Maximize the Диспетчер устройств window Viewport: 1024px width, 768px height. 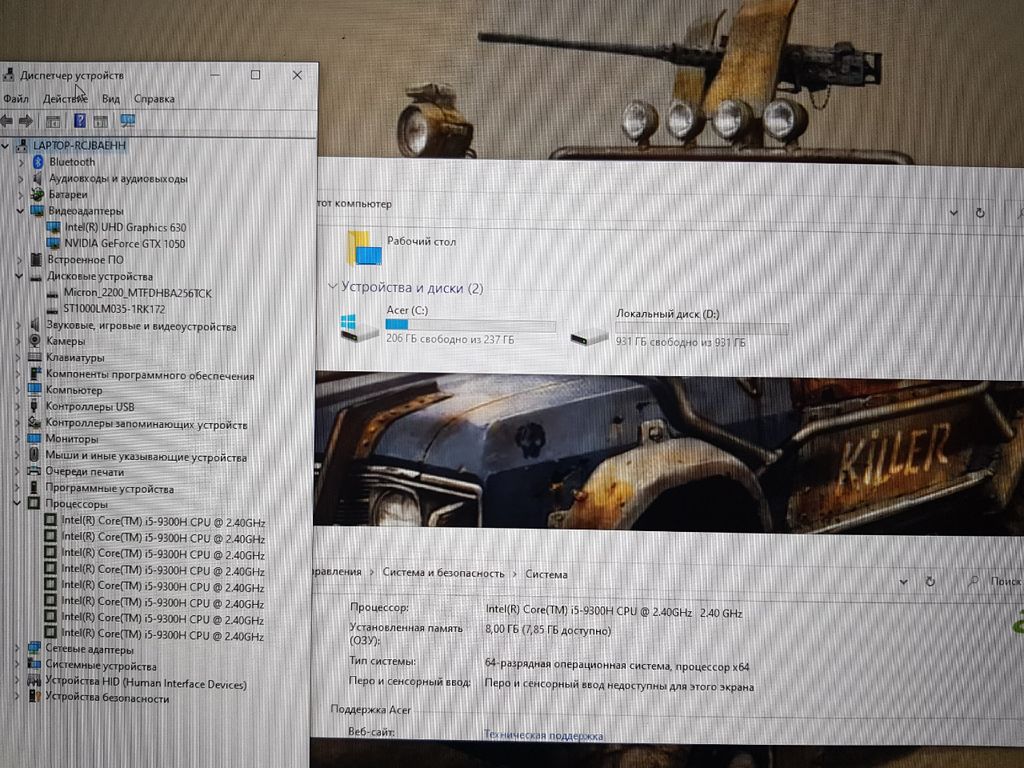pyautogui.click(x=255, y=75)
